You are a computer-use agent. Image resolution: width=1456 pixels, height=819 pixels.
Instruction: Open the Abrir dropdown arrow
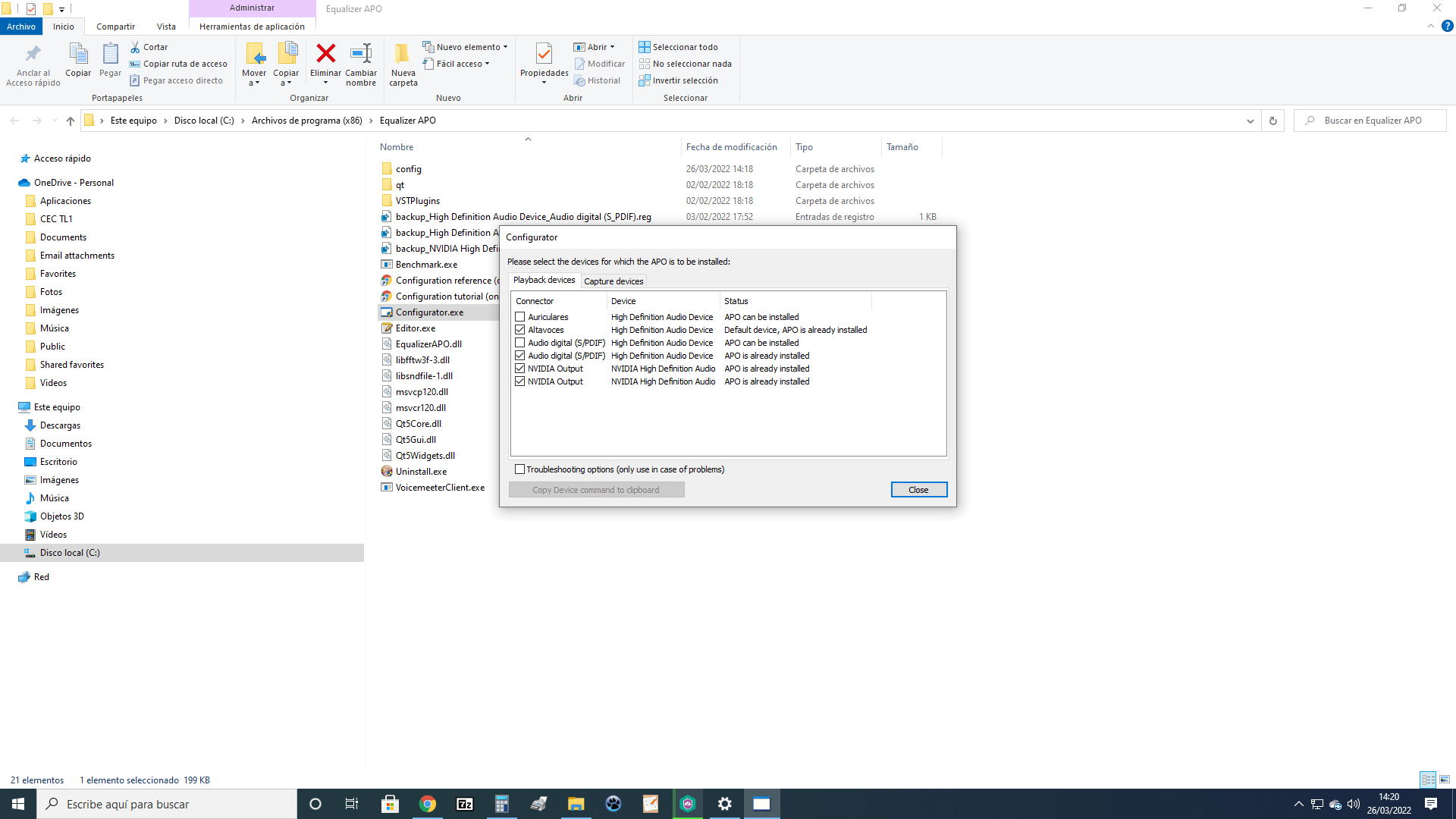[612, 47]
